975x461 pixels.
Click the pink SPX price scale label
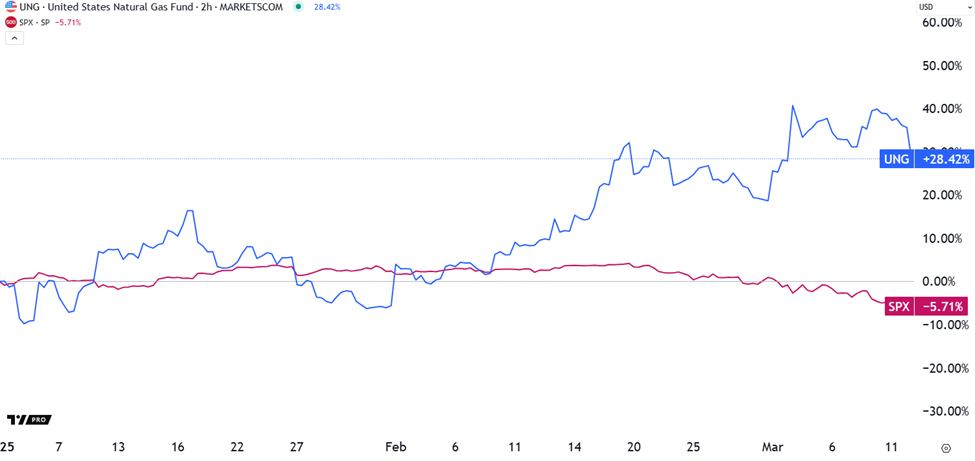pyautogui.click(x=898, y=307)
